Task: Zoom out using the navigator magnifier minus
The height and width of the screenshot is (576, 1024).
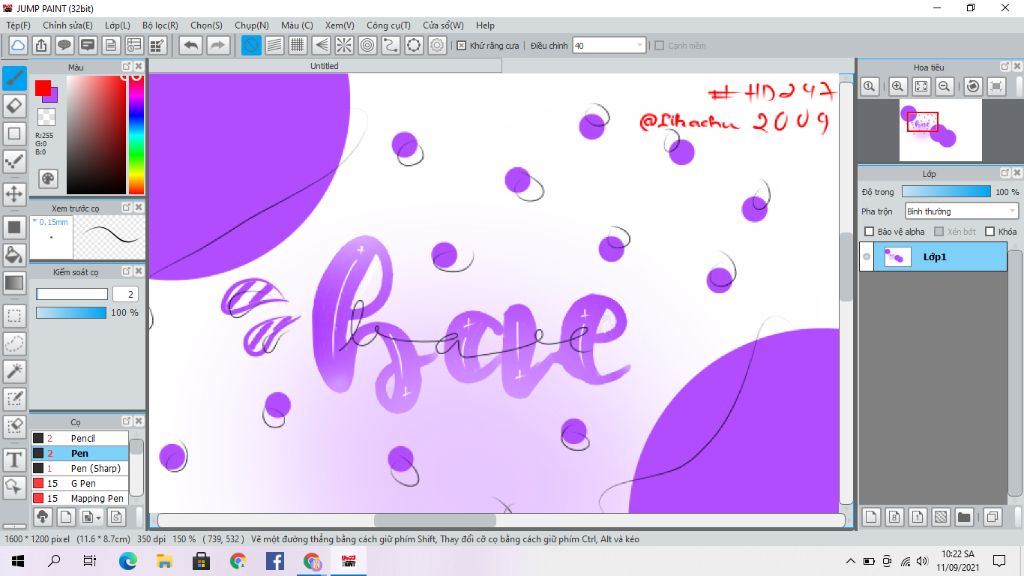Action: click(x=944, y=86)
